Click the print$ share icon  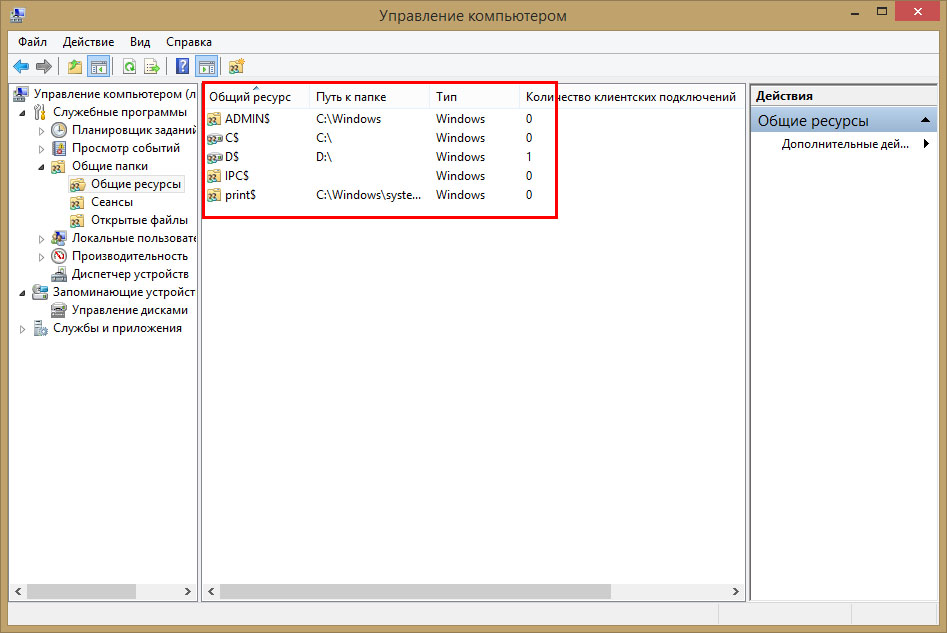(x=214, y=195)
